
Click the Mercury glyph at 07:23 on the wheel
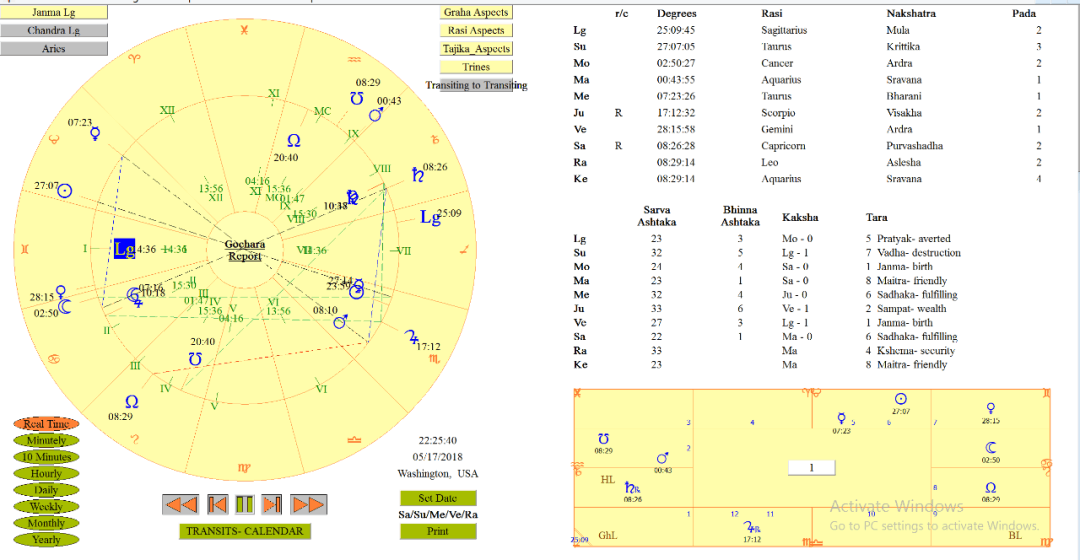95,132
